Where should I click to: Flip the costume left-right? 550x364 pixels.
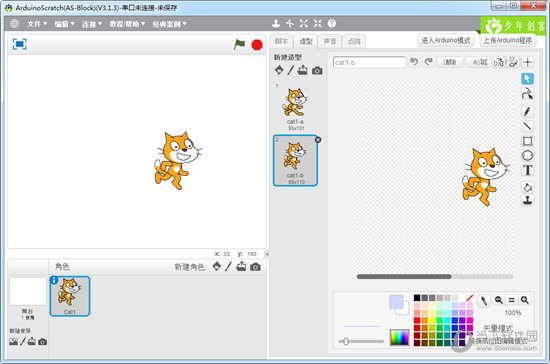[499, 62]
